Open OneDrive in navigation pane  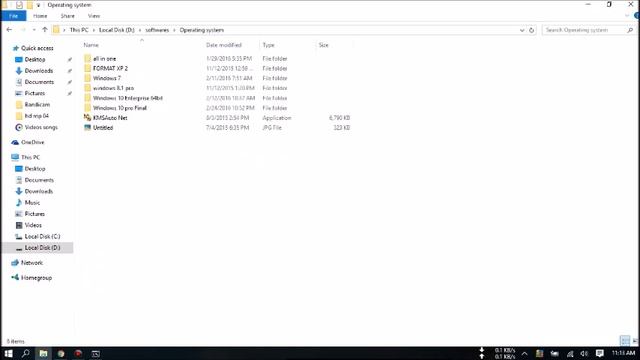coord(32,142)
